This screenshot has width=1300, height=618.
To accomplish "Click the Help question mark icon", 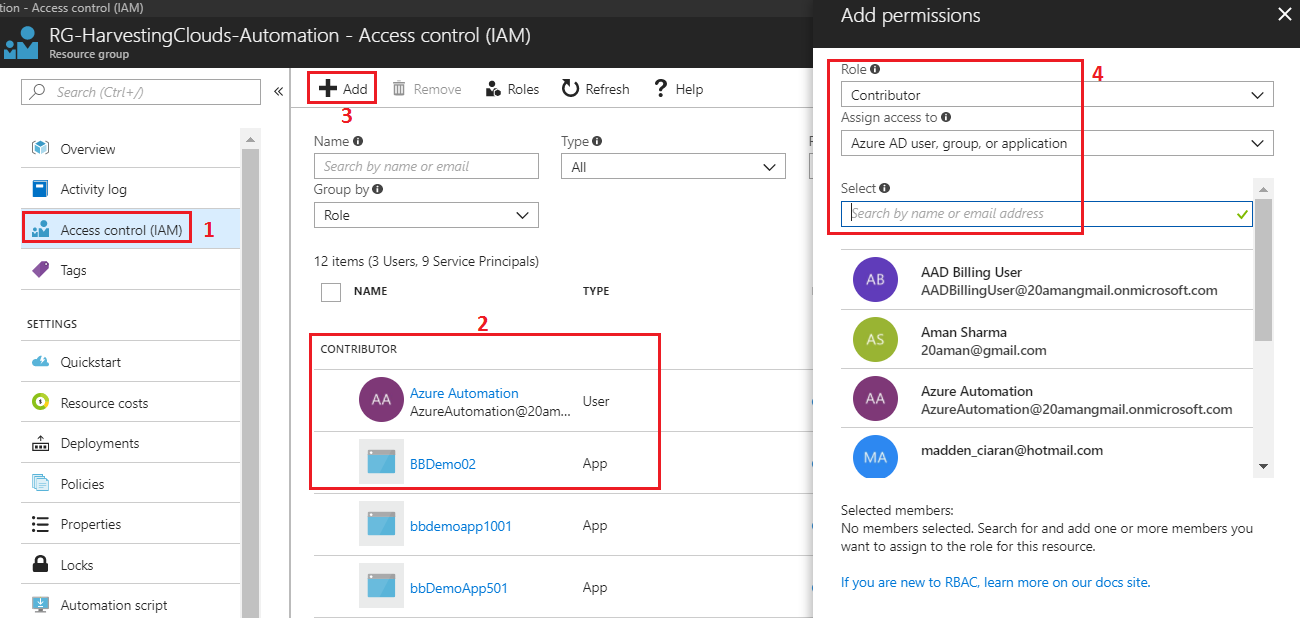I will [660, 89].
